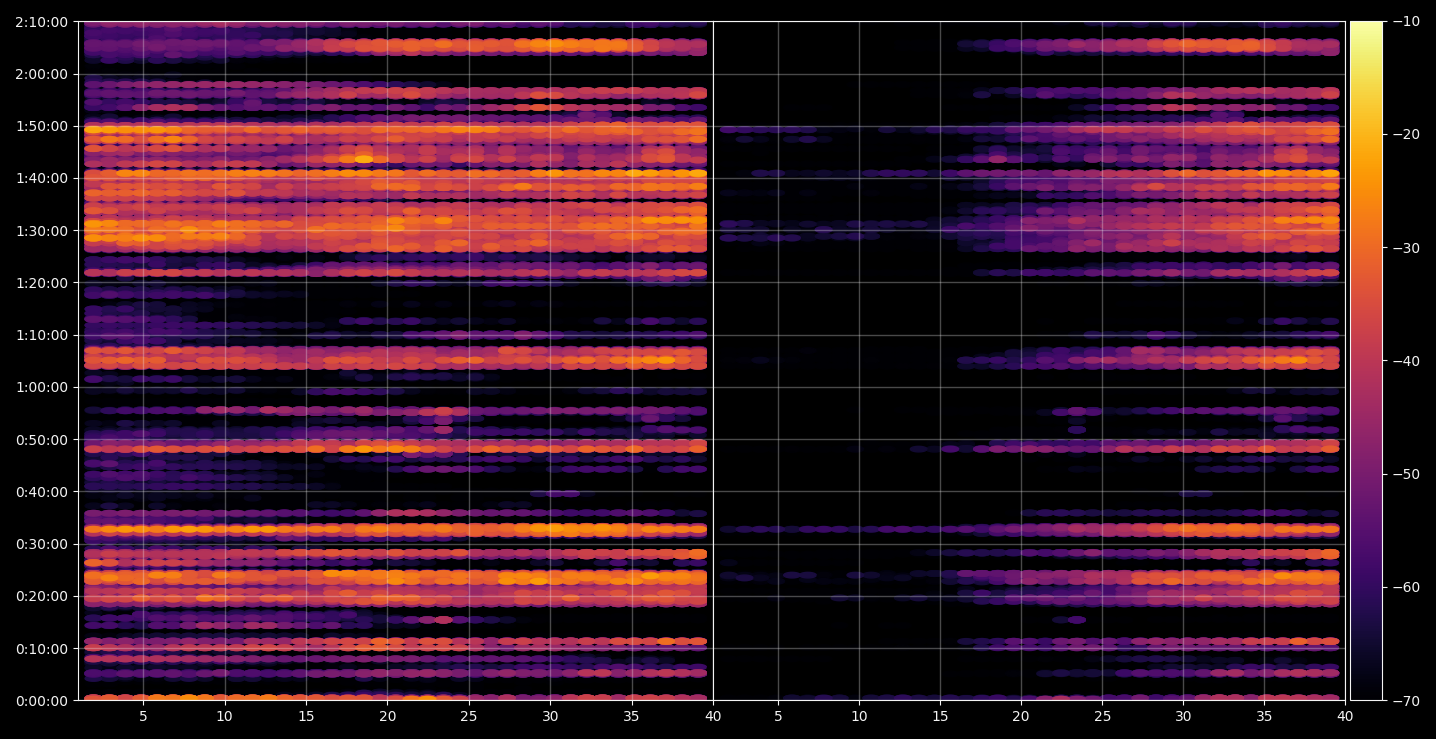Click x-axis tick 15 of the left panel
The width and height of the screenshot is (1436, 739).
(306, 716)
